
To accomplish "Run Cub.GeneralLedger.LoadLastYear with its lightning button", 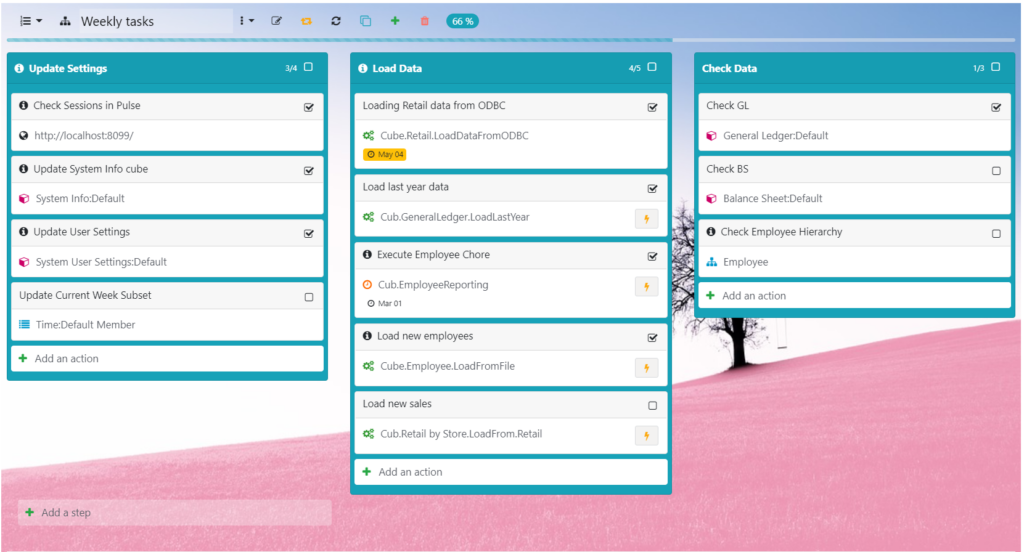I will click(x=646, y=217).
